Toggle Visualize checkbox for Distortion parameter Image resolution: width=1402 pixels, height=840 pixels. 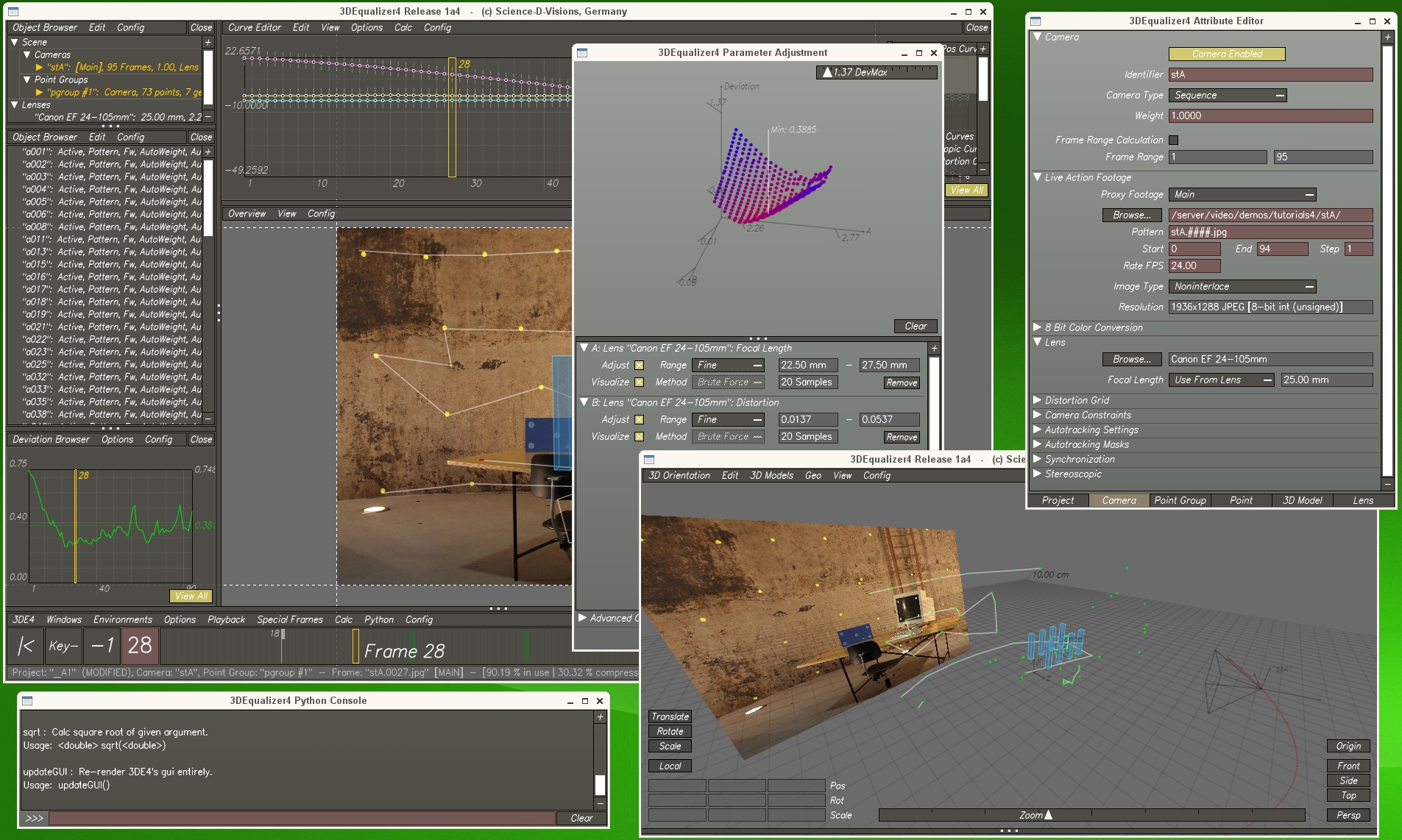[x=639, y=437]
